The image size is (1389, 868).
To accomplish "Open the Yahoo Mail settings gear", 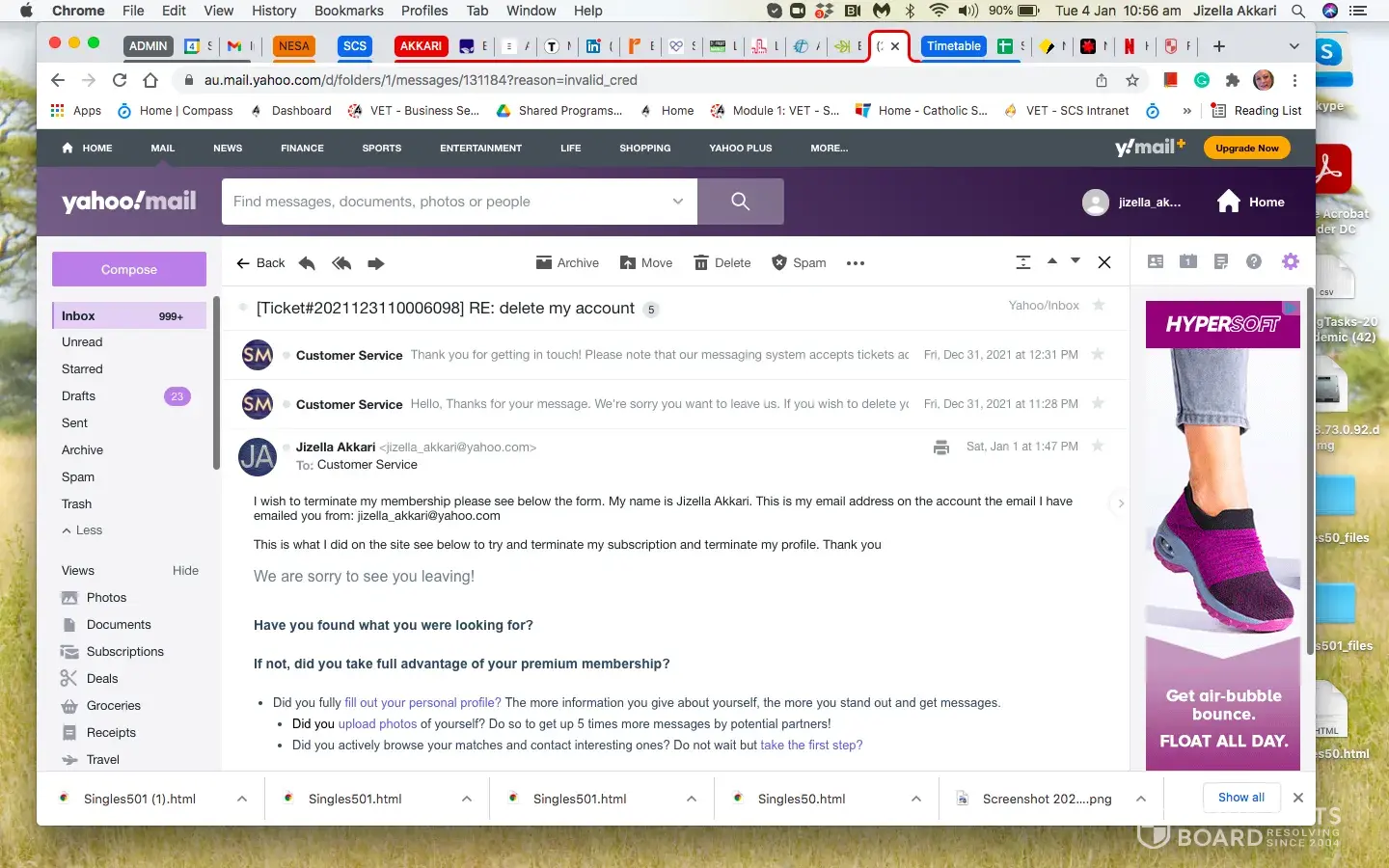I will (x=1291, y=261).
